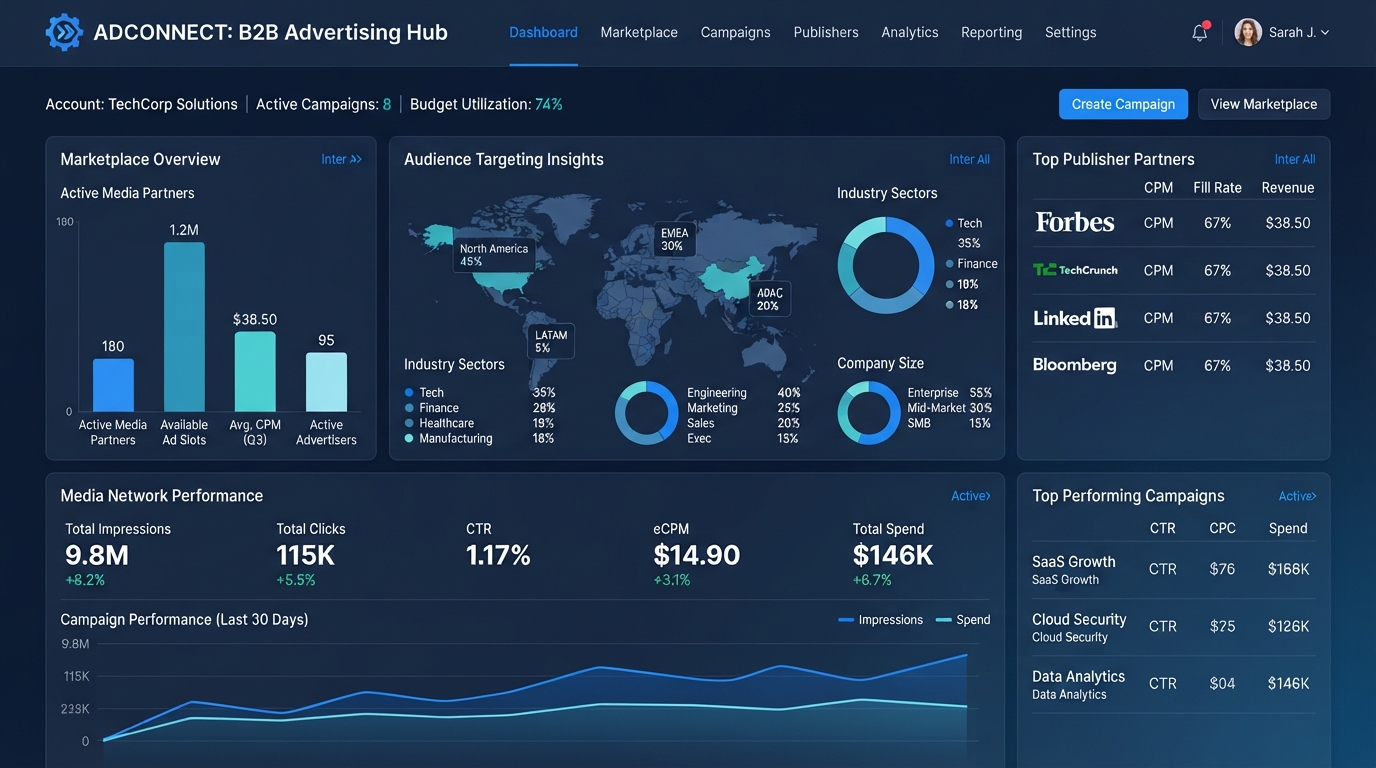Switch to the Dashboard tab
This screenshot has width=1376, height=768.
(x=543, y=32)
